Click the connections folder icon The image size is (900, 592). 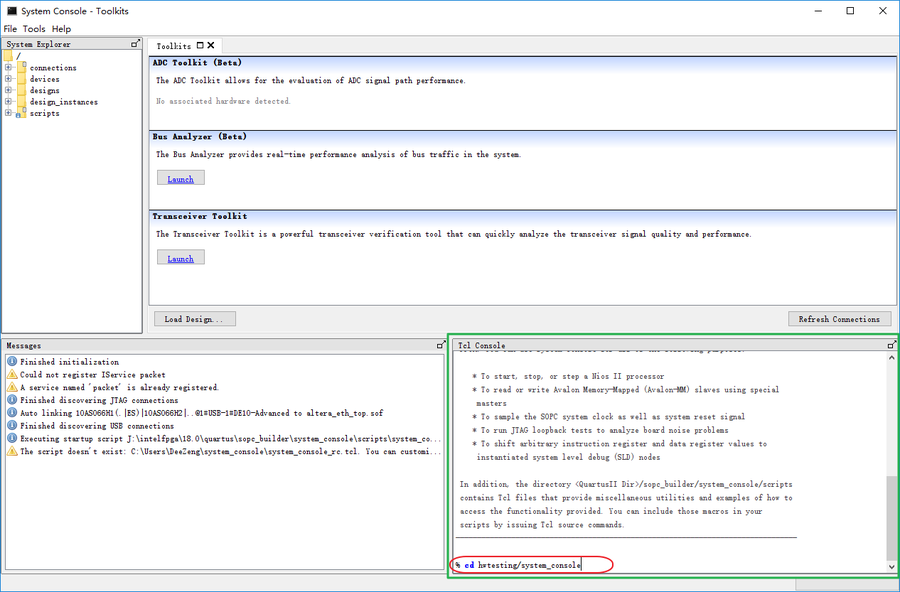coord(21,67)
